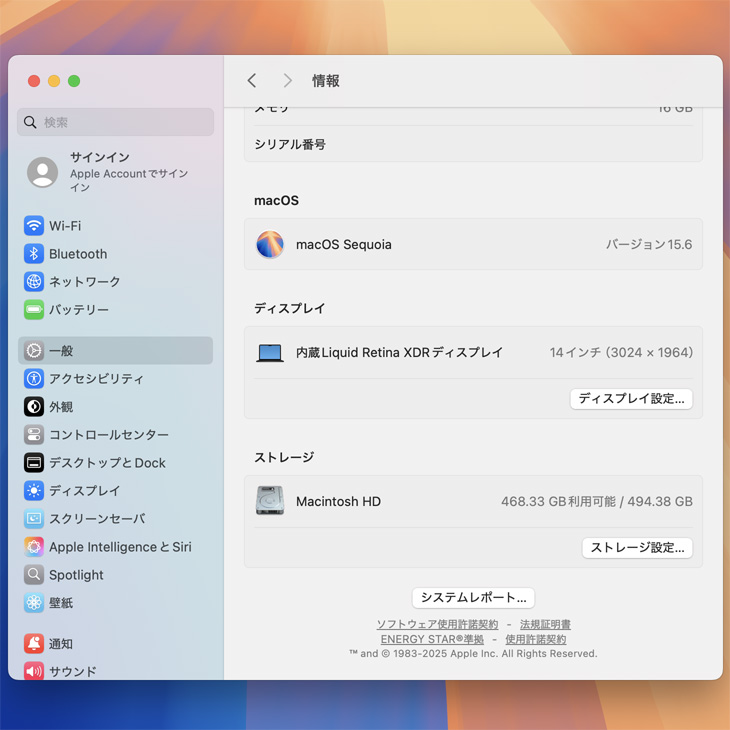Open the Wi-Fi settings icon
Image resolution: width=730 pixels, height=730 pixels.
(x=34, y=226)
